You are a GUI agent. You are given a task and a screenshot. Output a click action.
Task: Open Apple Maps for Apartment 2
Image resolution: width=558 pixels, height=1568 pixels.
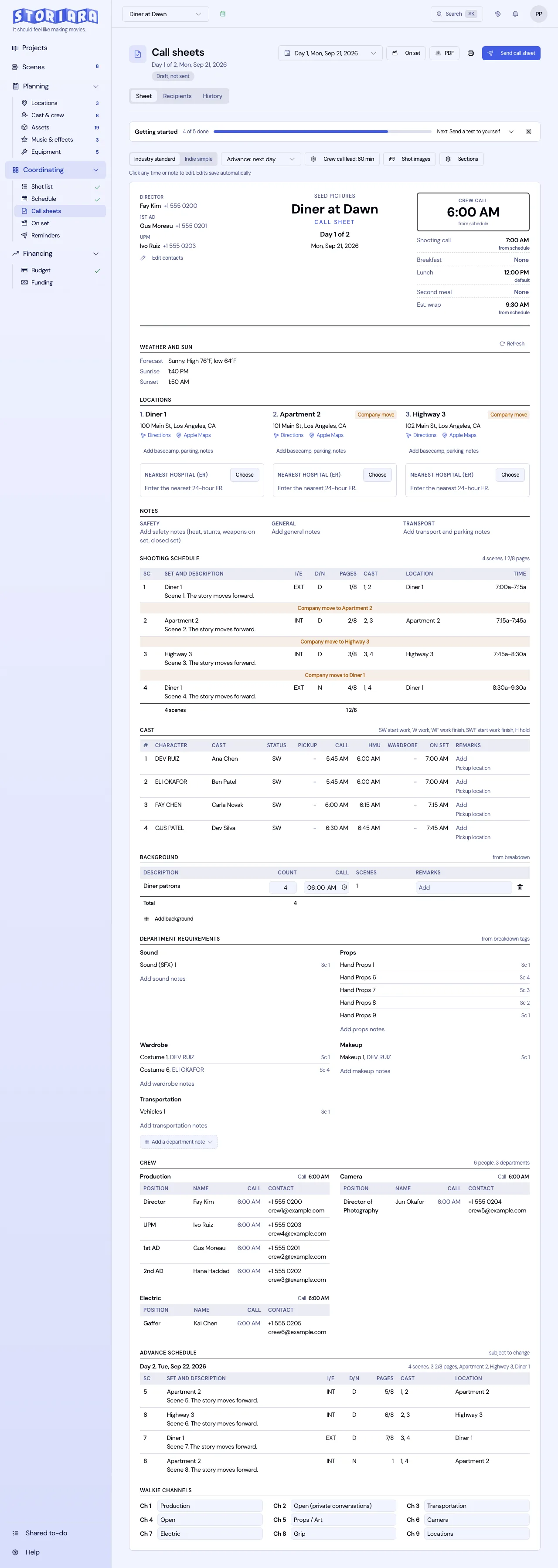pos(327,435)
